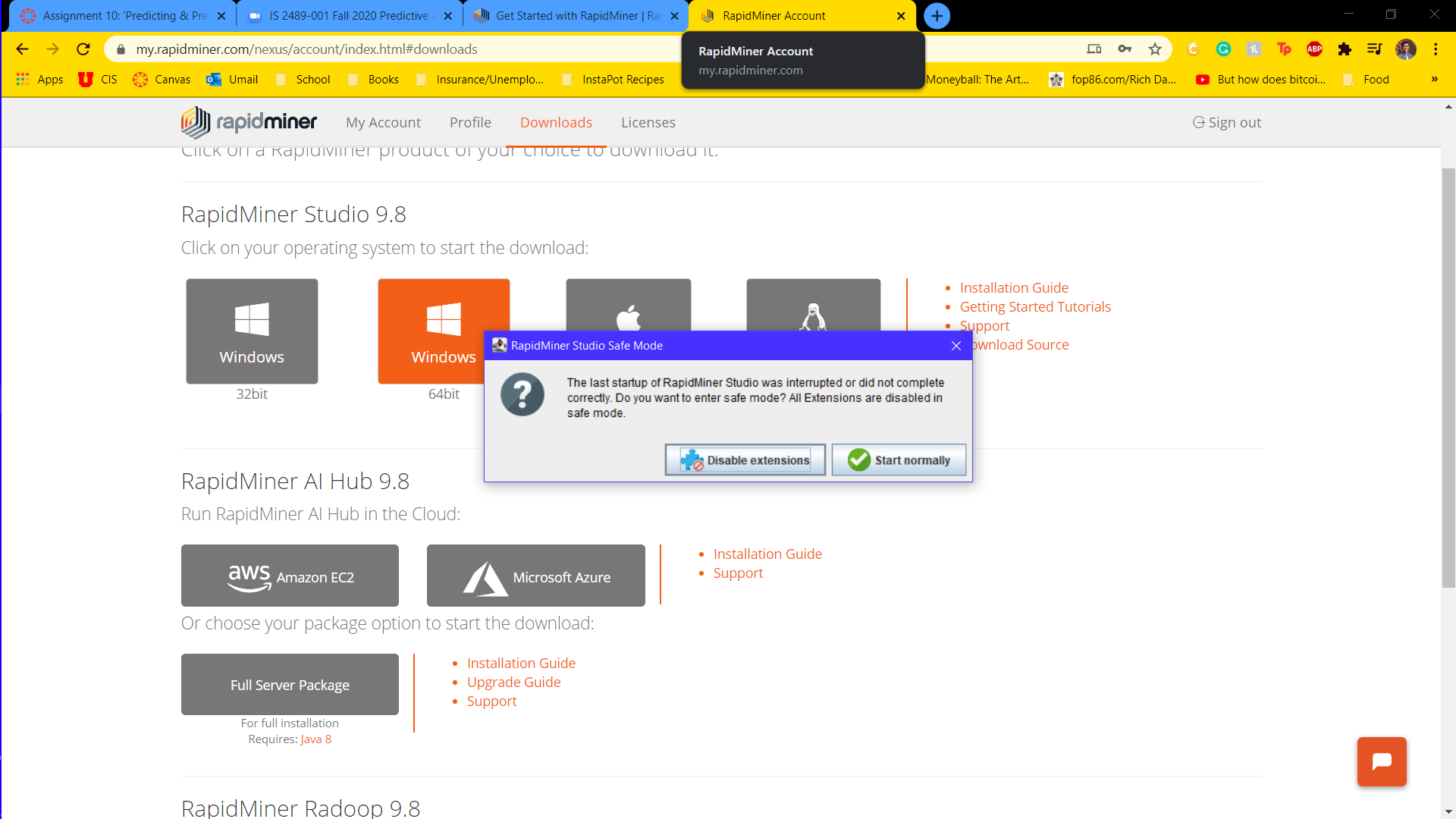Open the But how does bitcoin bookmark

[1260, 80]
